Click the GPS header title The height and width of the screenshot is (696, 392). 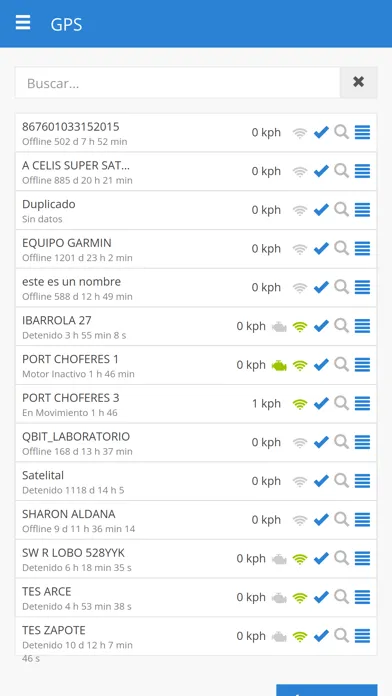66,24
